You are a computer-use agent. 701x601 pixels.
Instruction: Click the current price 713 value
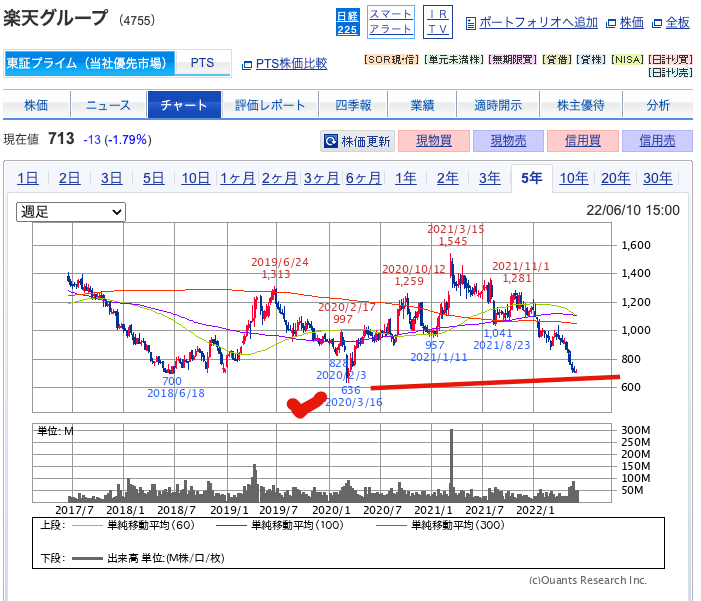[x=61, y=139]
